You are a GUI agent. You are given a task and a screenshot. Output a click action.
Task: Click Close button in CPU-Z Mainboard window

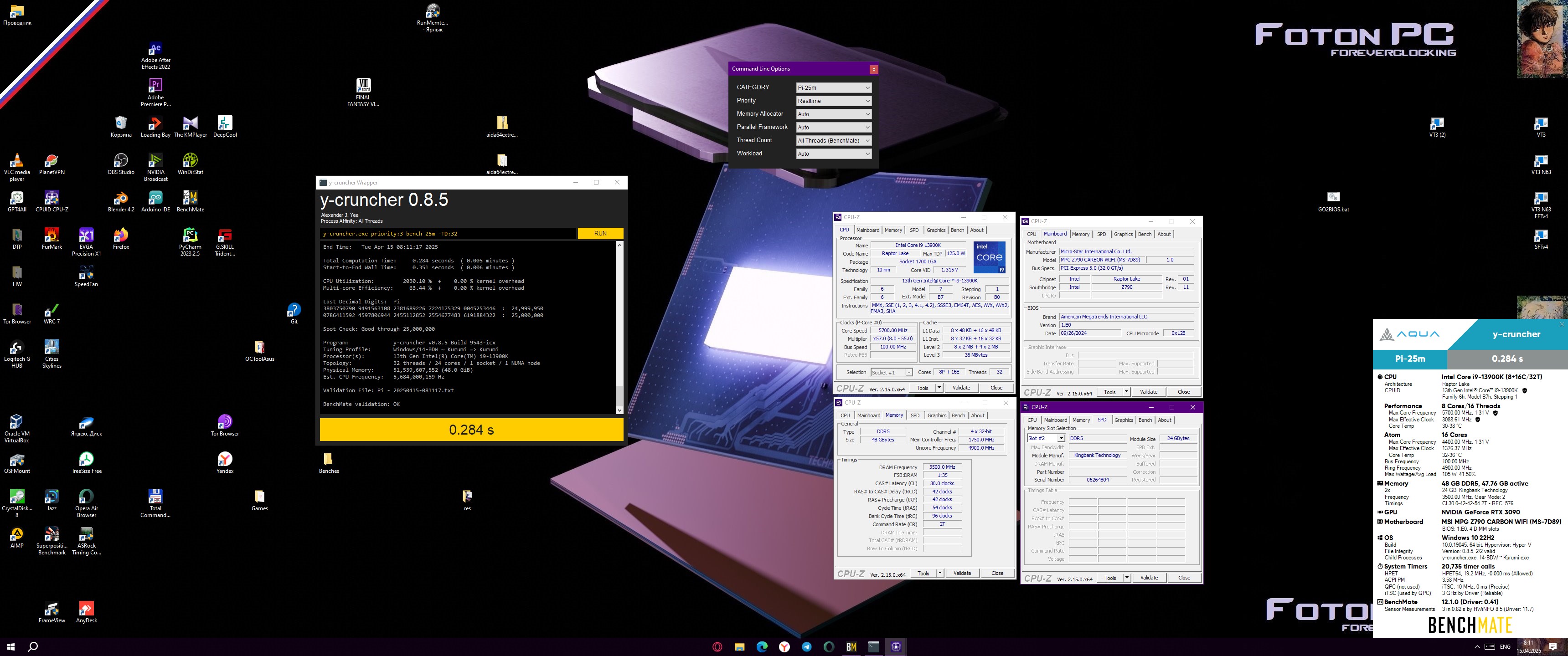tap(1183, 392)
